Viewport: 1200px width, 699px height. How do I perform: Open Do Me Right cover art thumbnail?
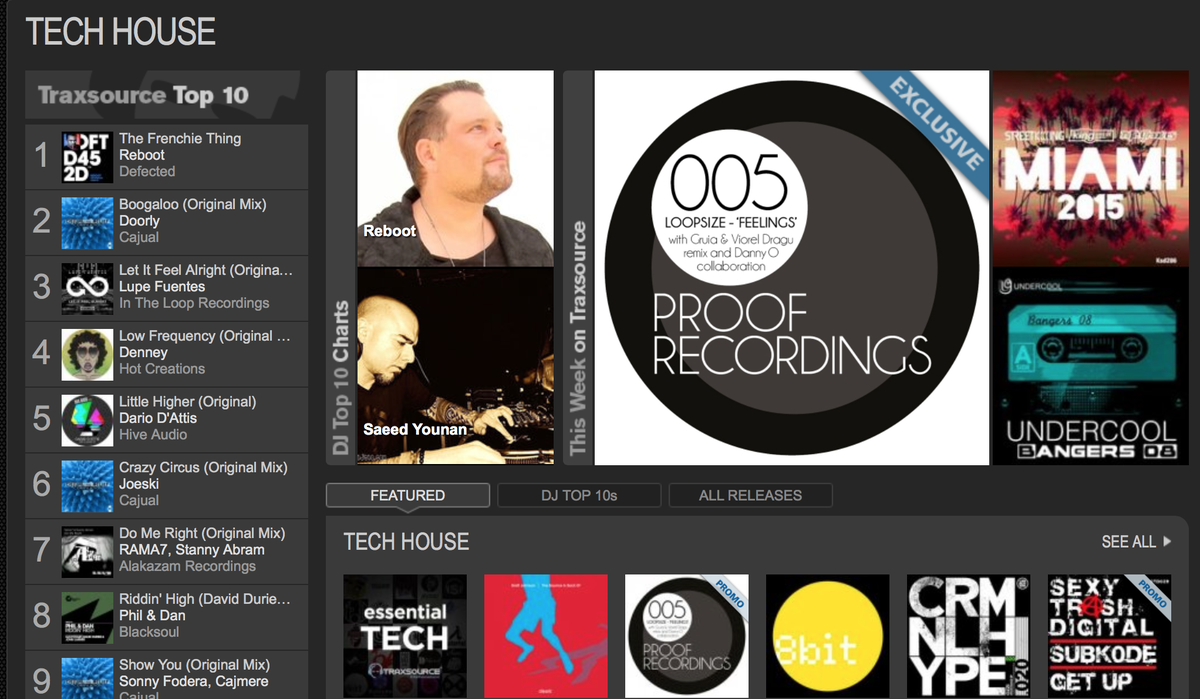pos(87,551)
